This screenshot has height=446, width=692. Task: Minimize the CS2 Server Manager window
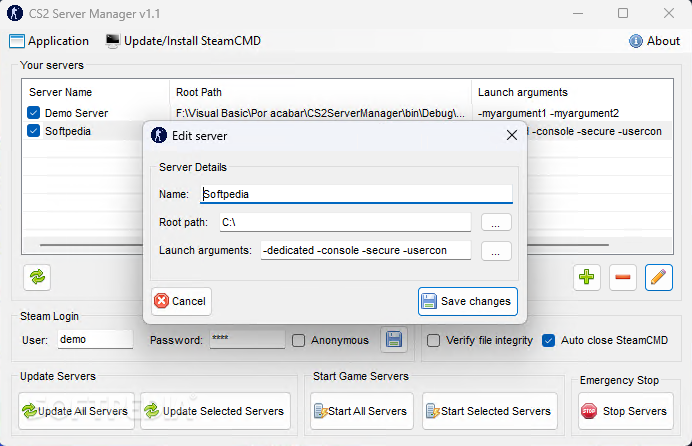point(578,13)
